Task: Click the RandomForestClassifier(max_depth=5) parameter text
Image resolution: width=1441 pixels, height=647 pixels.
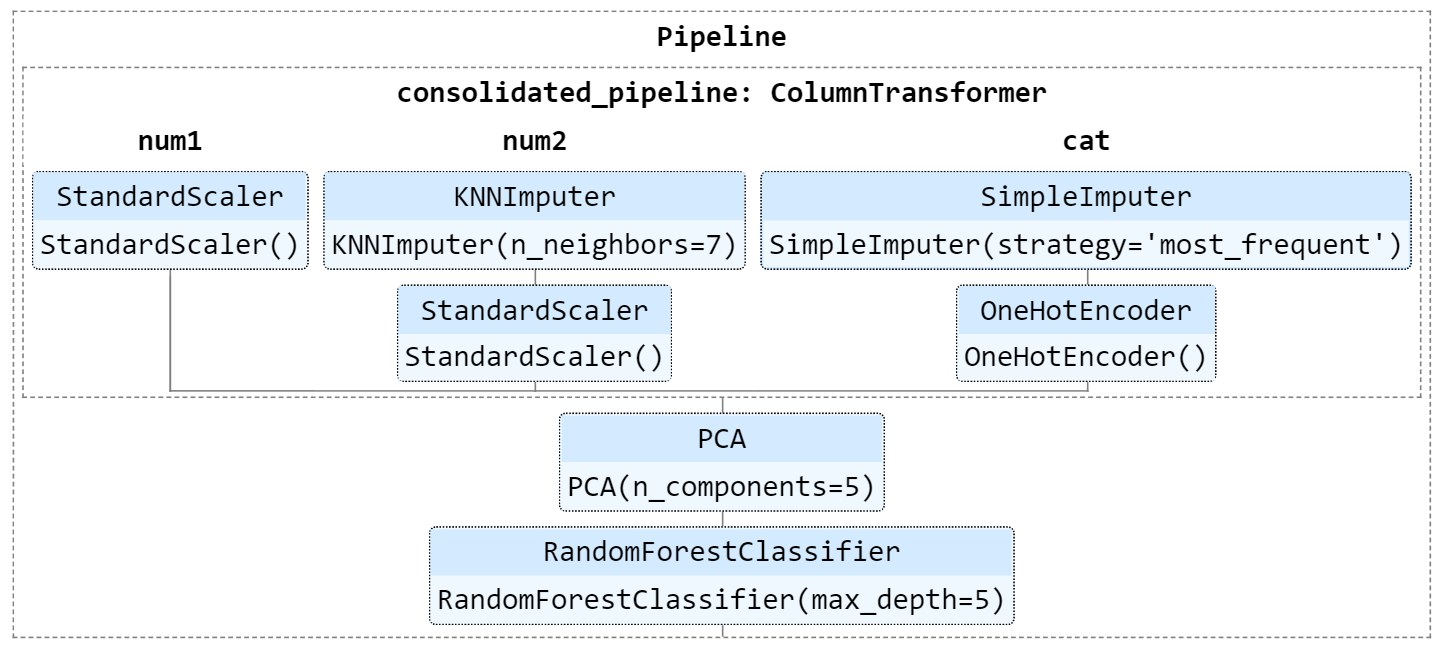Action: coord(721,600)
